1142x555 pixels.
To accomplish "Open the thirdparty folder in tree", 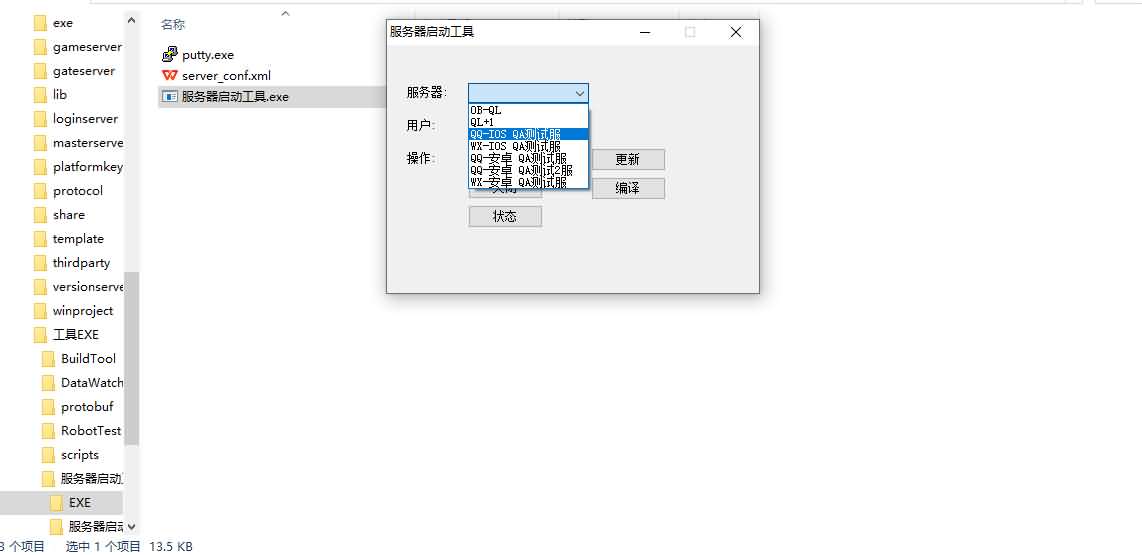I will tap(82, 262).
